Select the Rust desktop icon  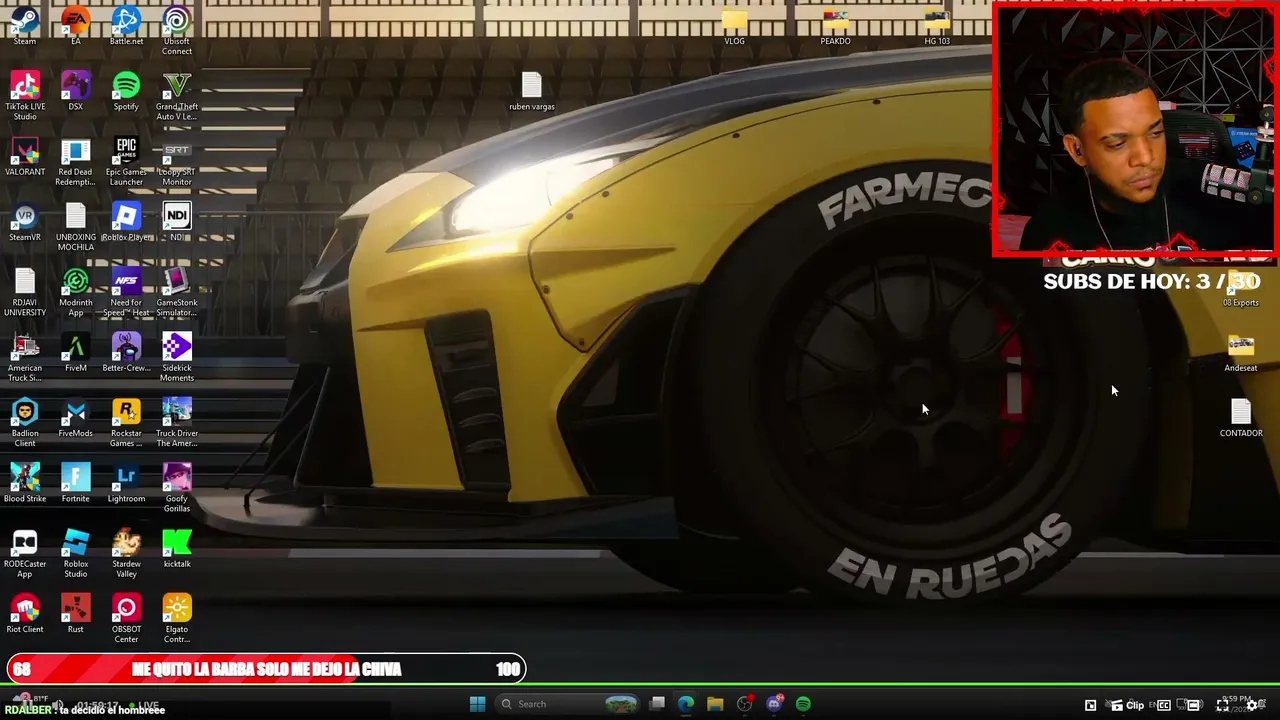point(76,614)
